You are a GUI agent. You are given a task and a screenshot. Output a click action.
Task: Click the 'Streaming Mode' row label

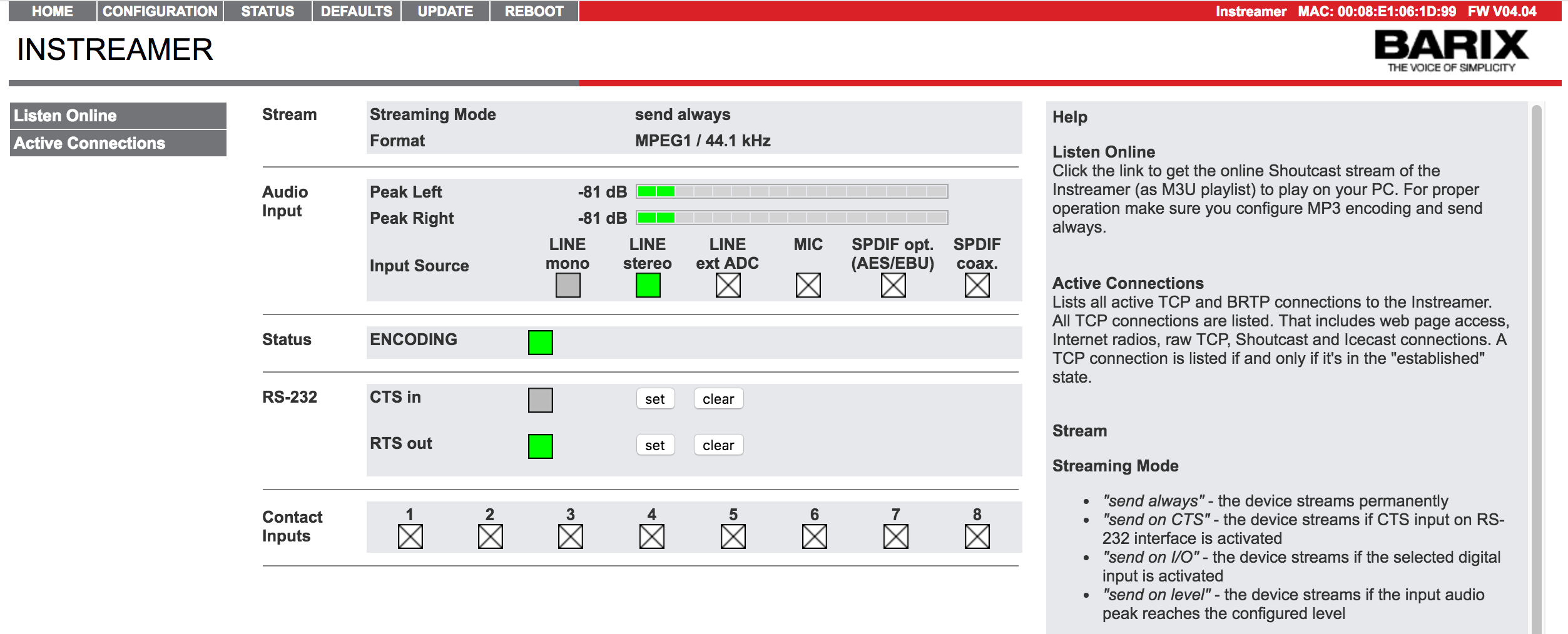click(x=433, y=114)
